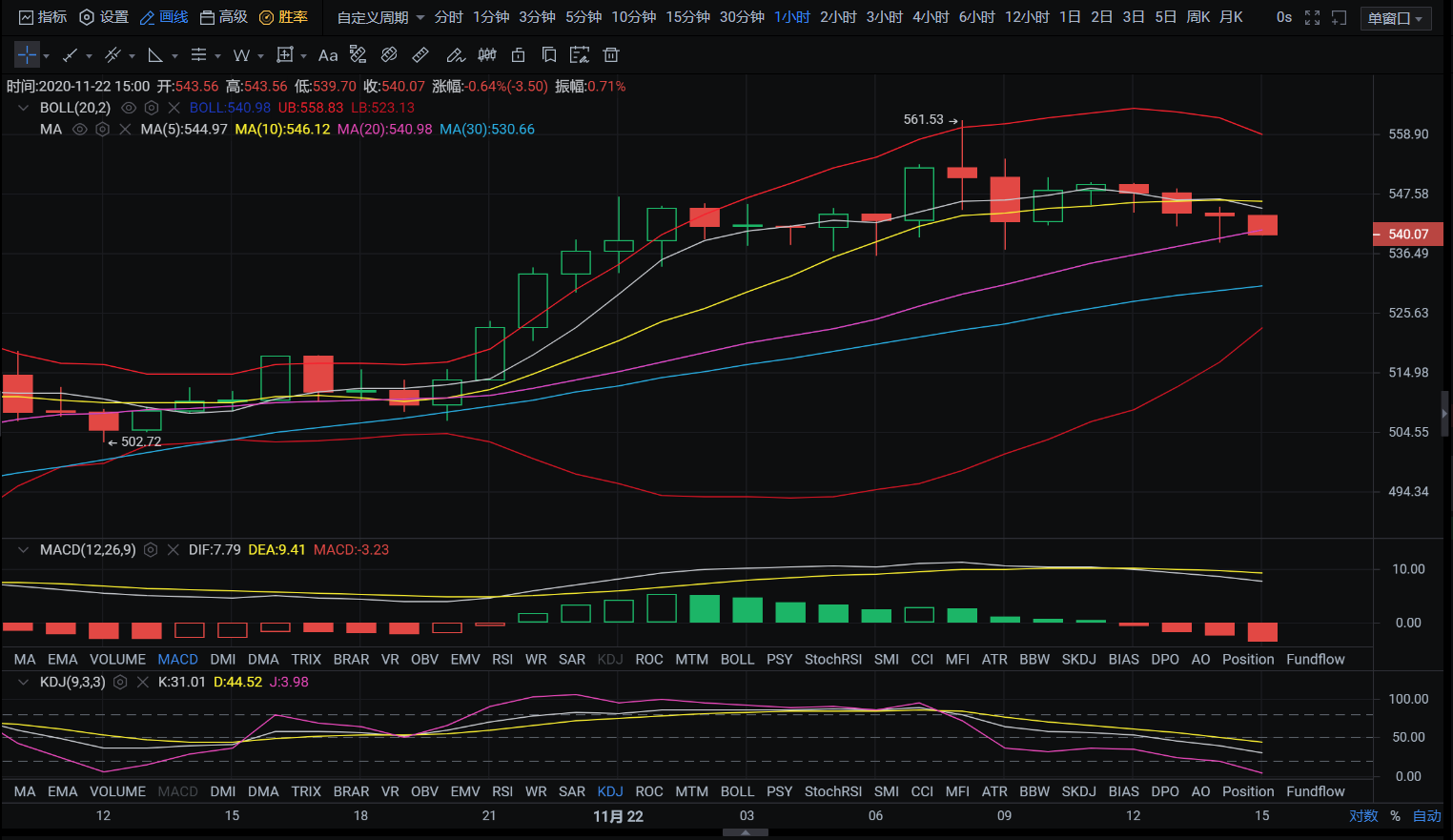Toggle BOLL indicator visibility eye
The height and width of the screenshot is (840, 1453).
click(129, 108)
